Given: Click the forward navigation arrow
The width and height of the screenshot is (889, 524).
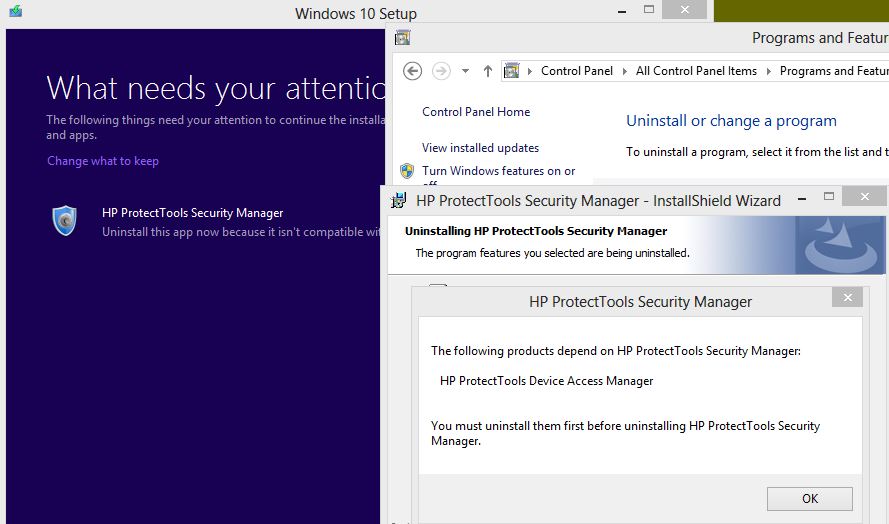Looking at the screenshot, I should click(x=441, y=71).
